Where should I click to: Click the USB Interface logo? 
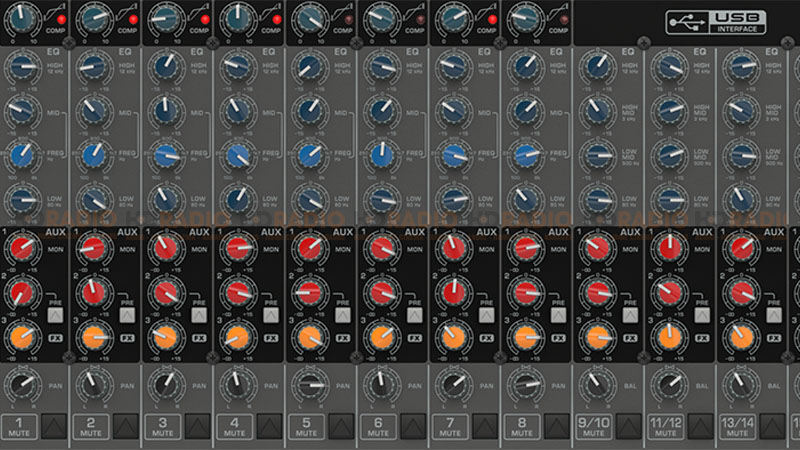715,22
